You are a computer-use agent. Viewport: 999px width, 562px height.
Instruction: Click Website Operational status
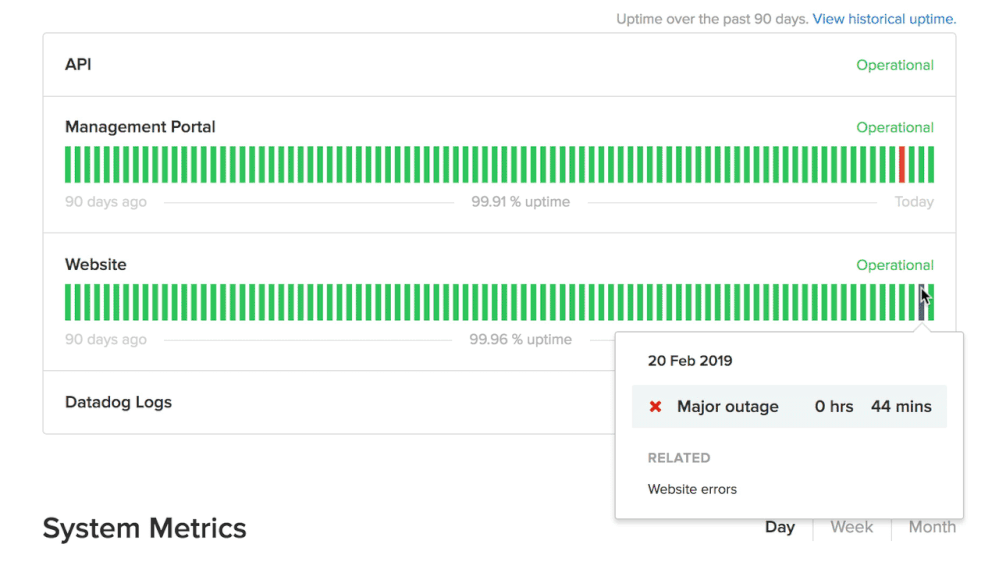point(895,265)
